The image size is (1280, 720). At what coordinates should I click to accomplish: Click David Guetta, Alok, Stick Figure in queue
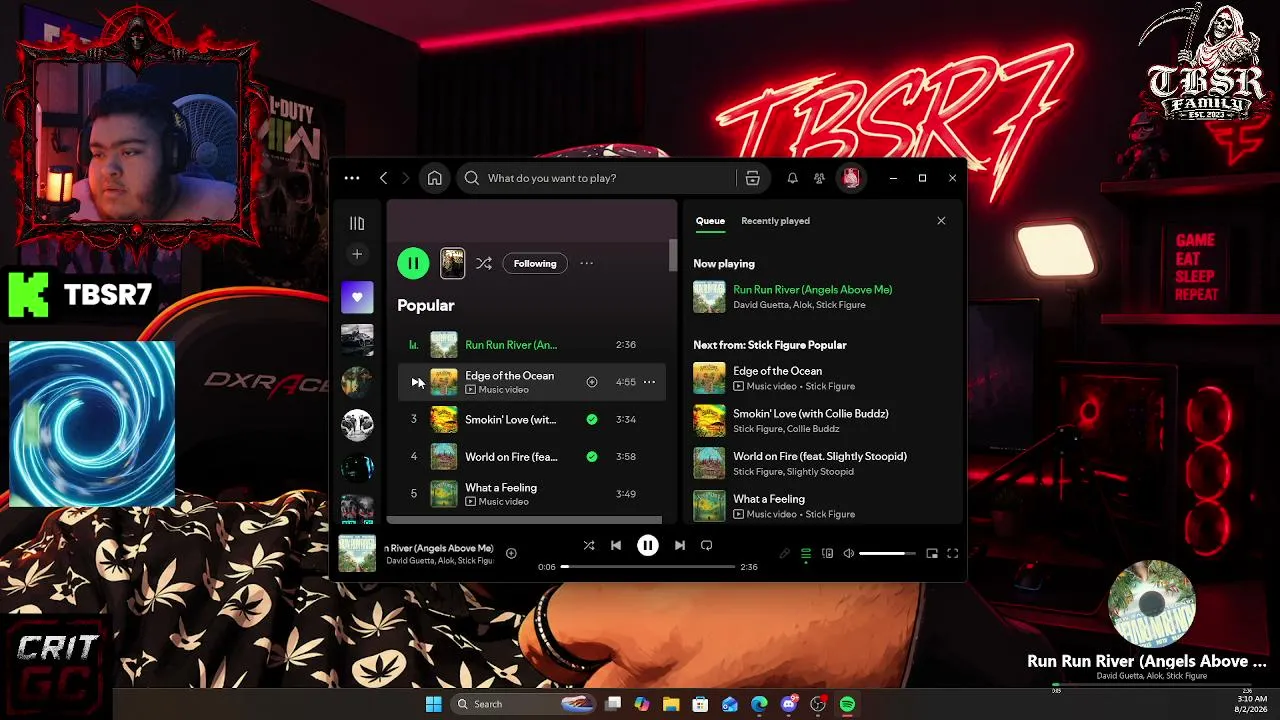point(799,305)
